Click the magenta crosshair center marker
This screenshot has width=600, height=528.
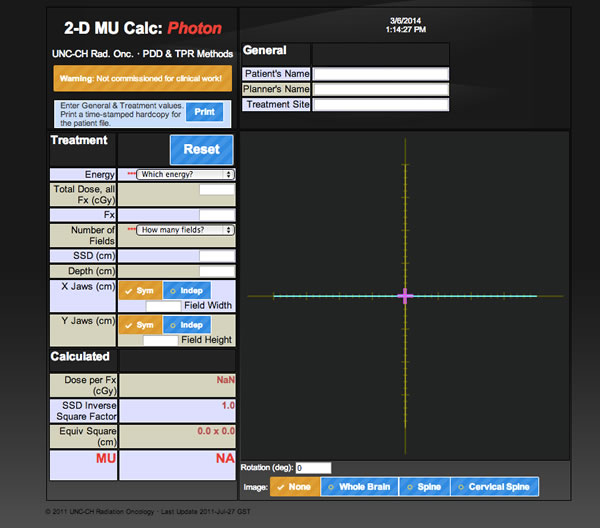[x=405, y=296]
